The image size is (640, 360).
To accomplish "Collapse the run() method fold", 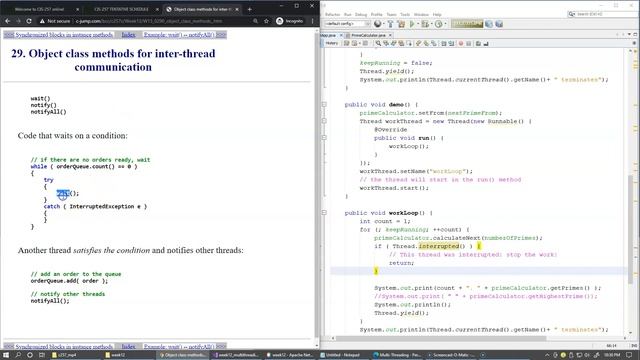I will click(324, 138).
